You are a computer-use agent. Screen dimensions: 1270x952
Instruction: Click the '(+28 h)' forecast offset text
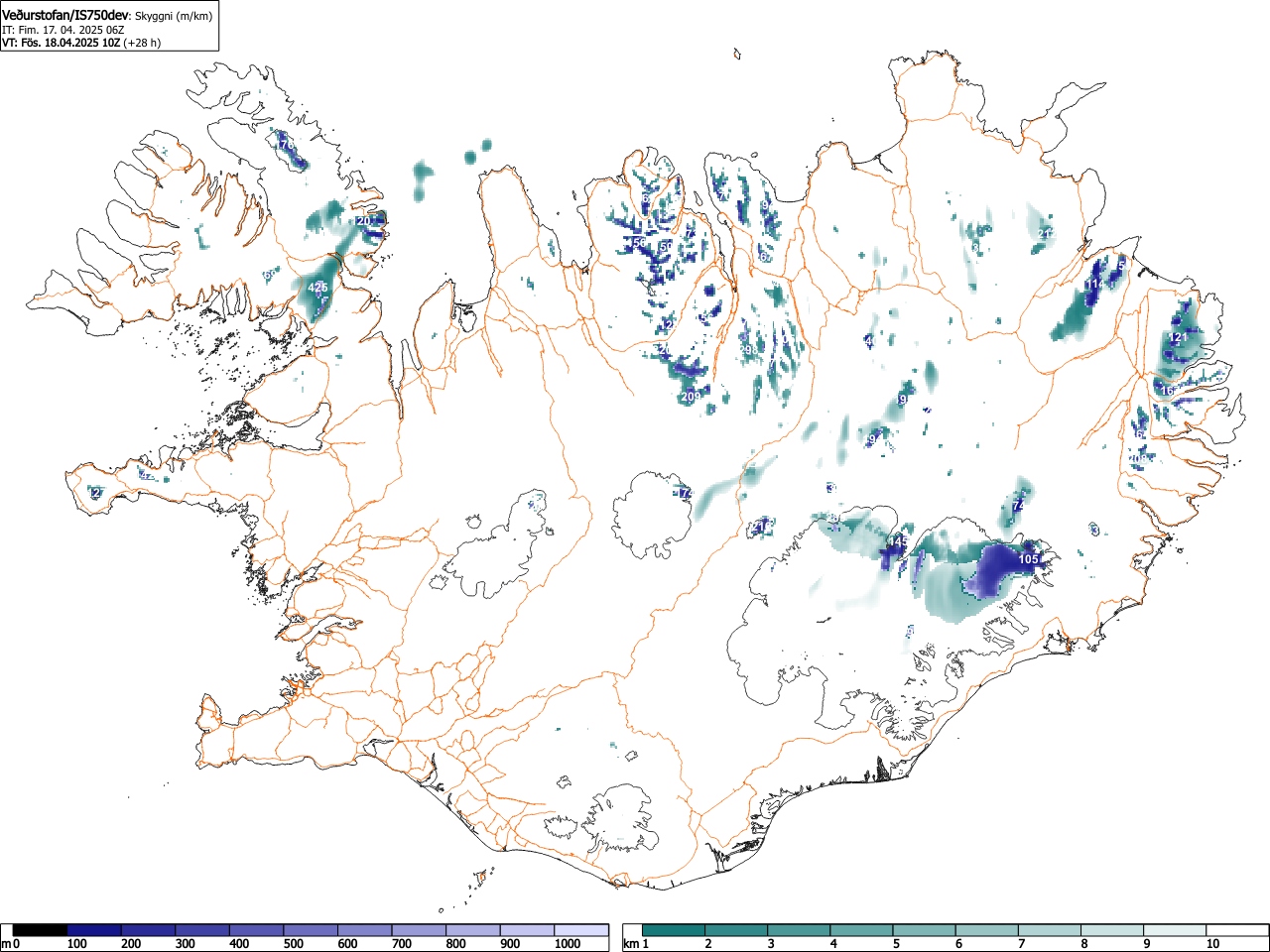(142, 43)
